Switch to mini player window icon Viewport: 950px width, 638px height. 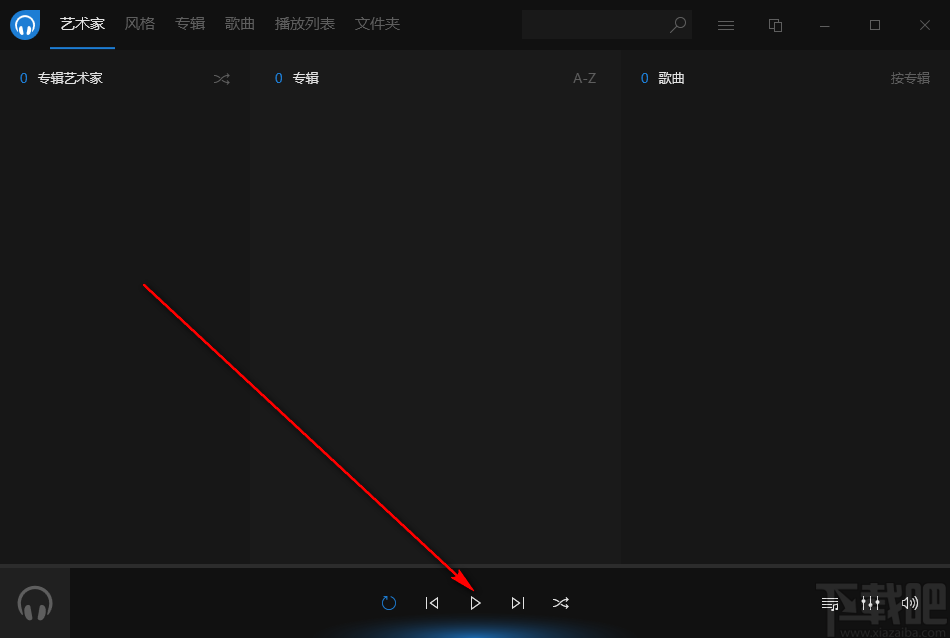[776, 25]
